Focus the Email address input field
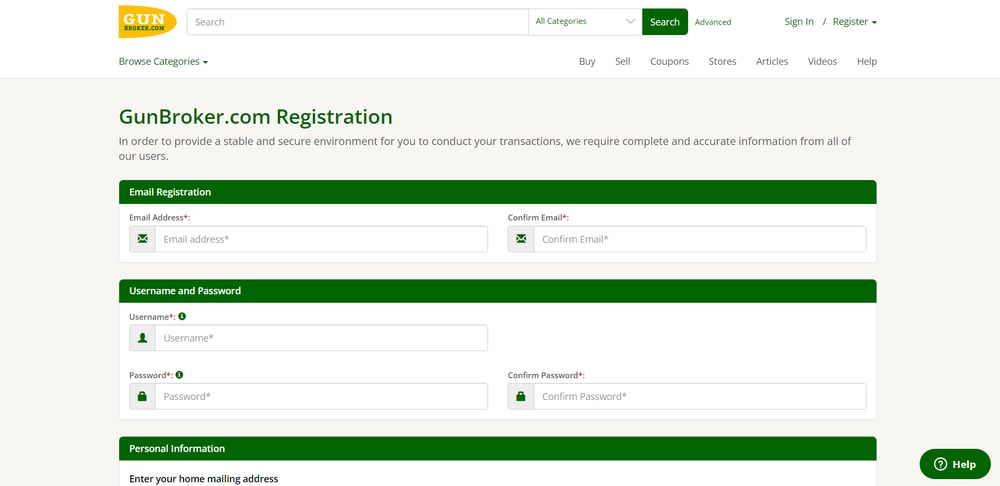 coord(321,239)
